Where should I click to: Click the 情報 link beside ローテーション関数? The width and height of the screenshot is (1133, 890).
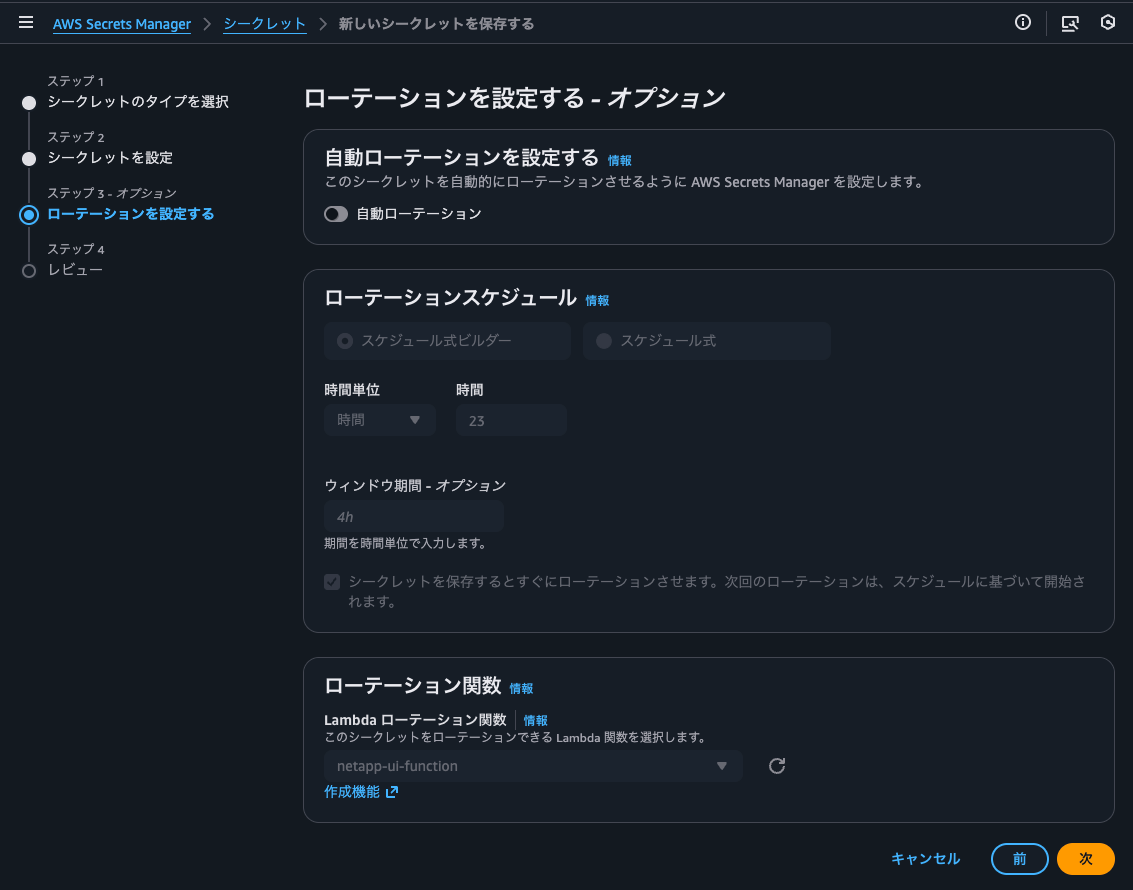521,688
